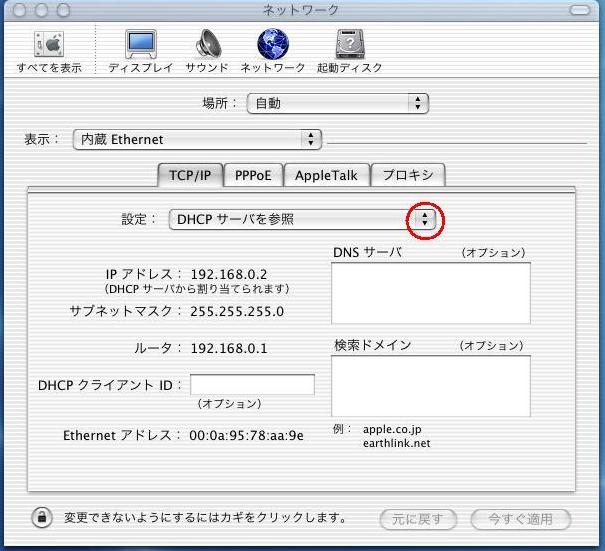
Task: Click the example text earthlink.net
Action: (x=396, y=443)
